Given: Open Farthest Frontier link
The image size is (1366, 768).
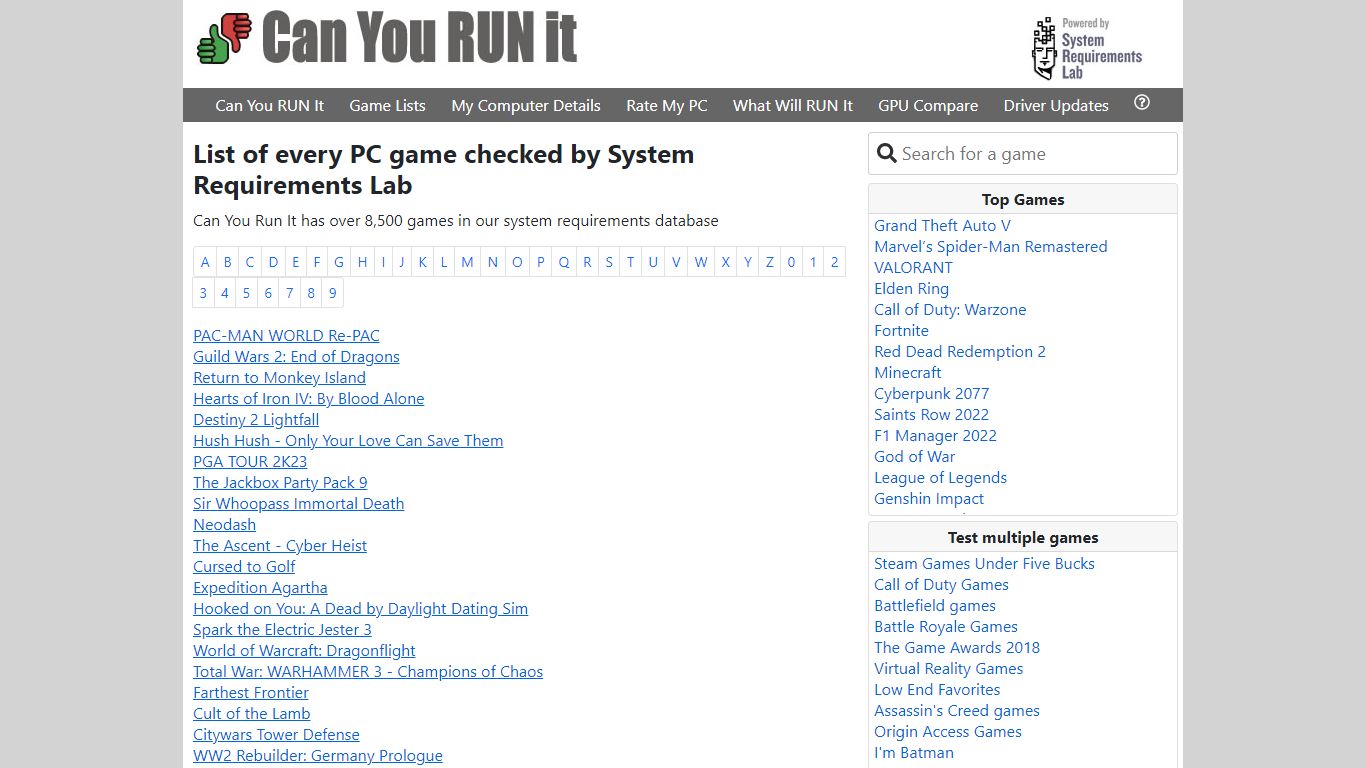Looking at the screenshot, I should [251, 692].
